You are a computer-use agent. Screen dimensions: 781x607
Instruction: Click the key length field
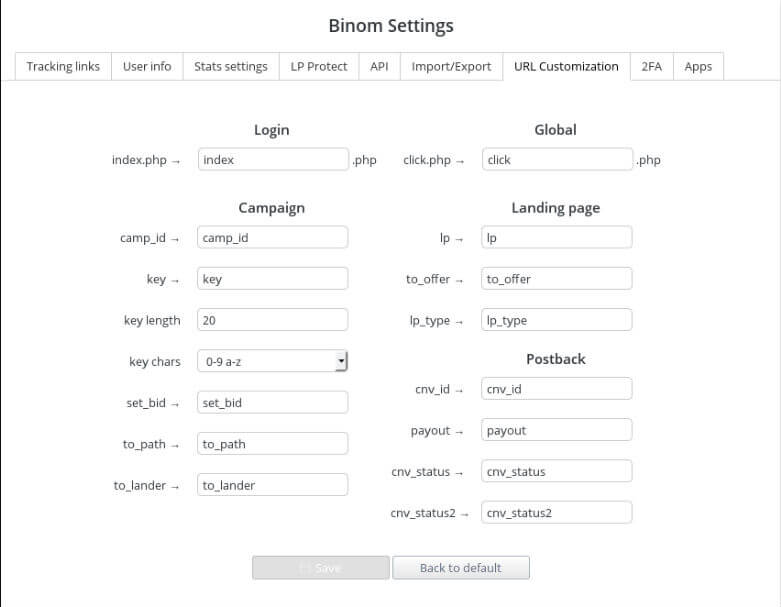272,320
